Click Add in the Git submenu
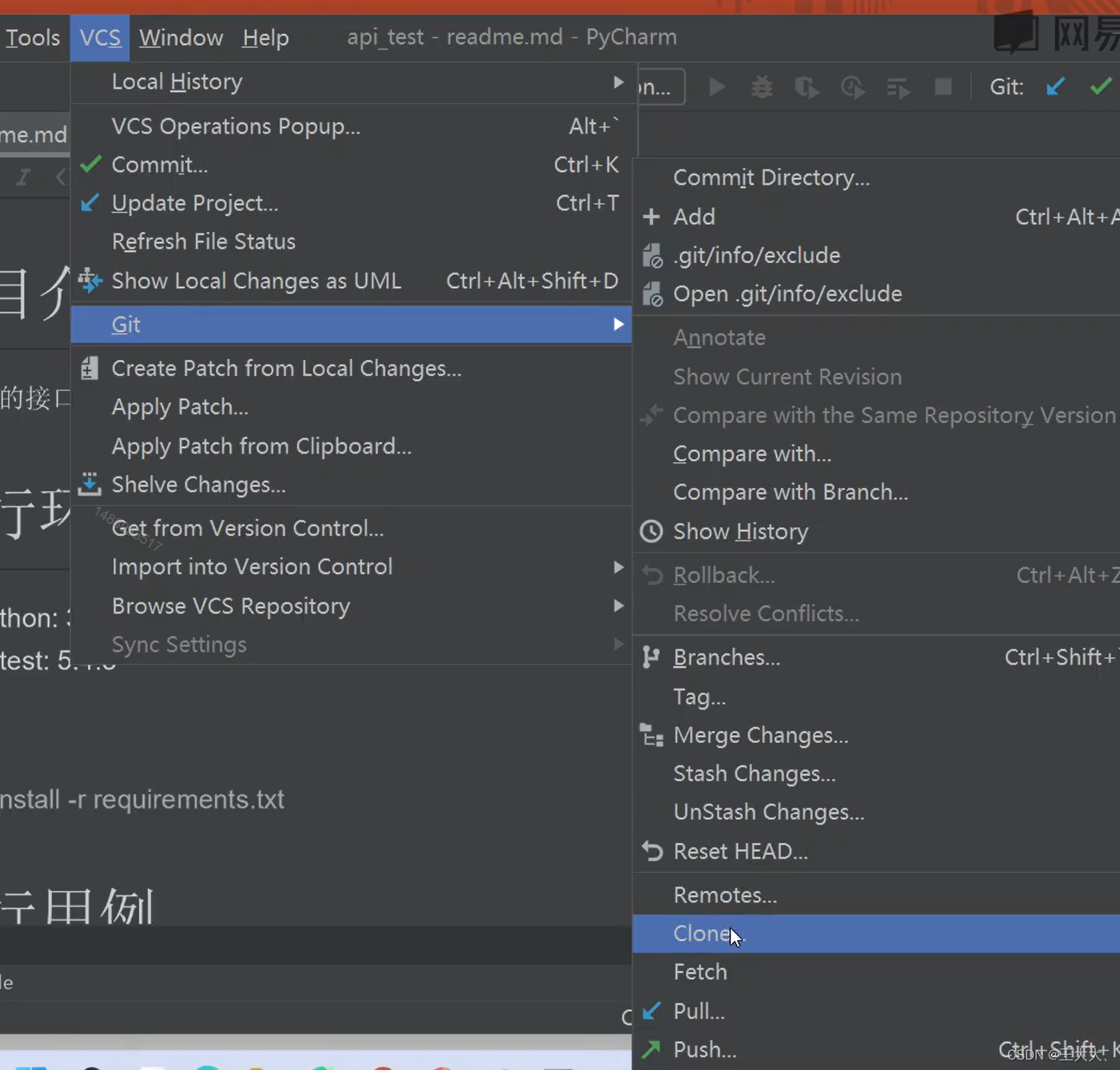 click(876, 217)
